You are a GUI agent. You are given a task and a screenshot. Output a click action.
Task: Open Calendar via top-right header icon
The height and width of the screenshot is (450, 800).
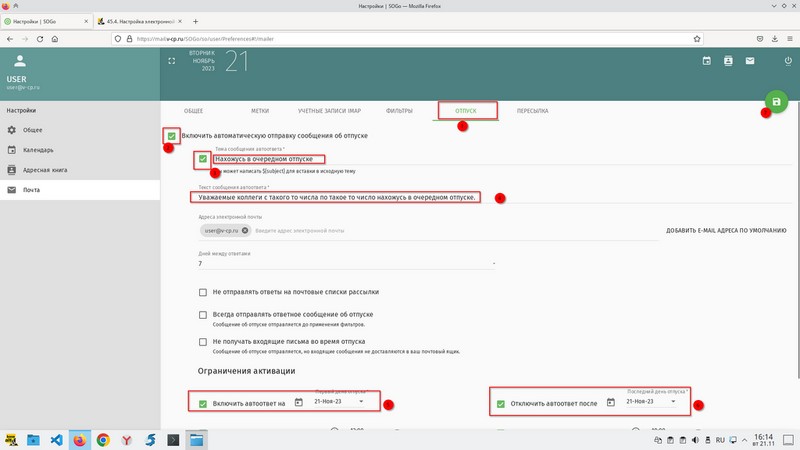pyautogui.click(x=706, y=61)
